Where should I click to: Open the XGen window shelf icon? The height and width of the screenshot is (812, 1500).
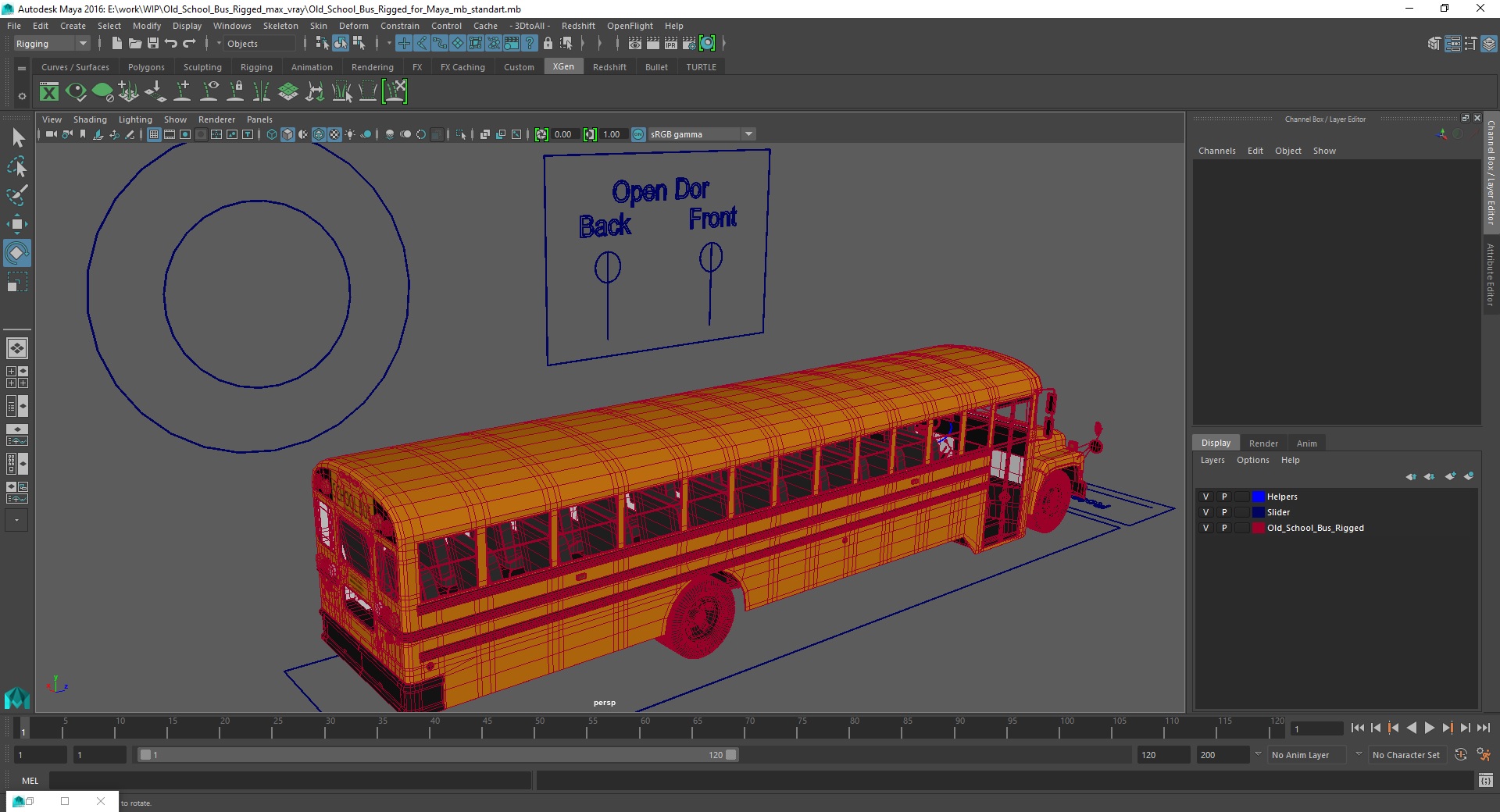pos(49,92)
